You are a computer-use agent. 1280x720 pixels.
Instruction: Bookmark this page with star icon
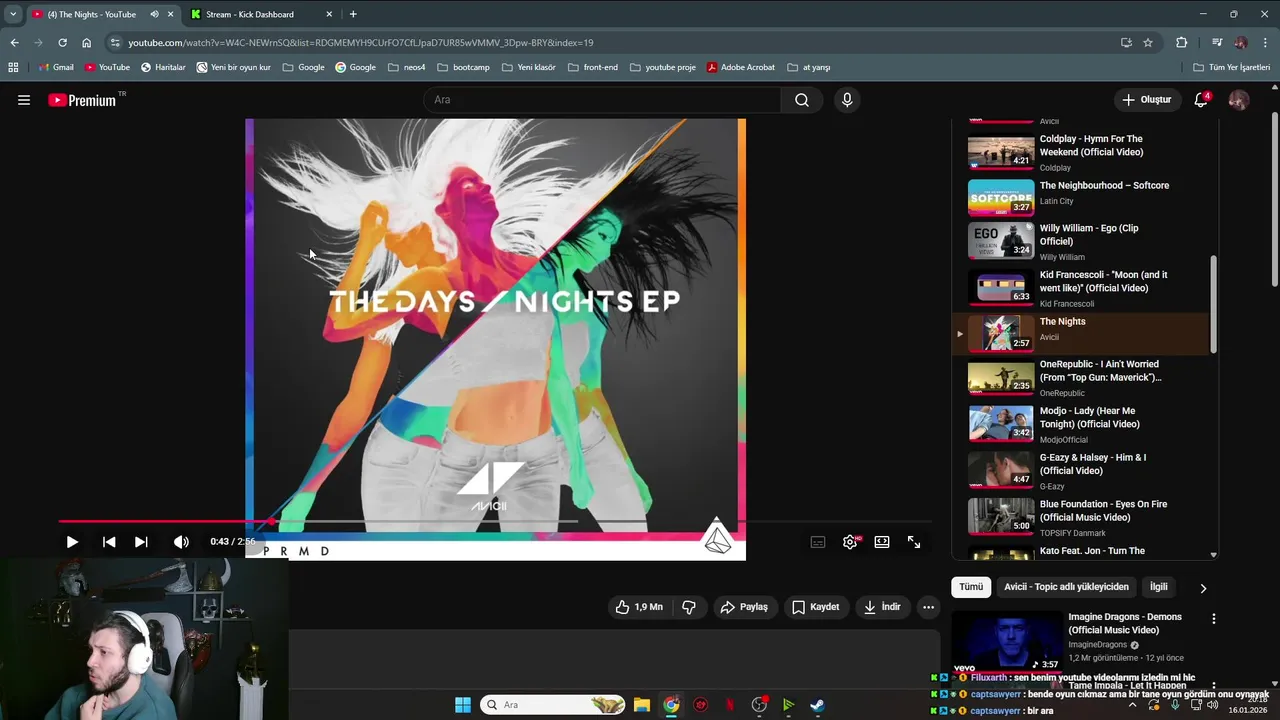[1148, 42]
